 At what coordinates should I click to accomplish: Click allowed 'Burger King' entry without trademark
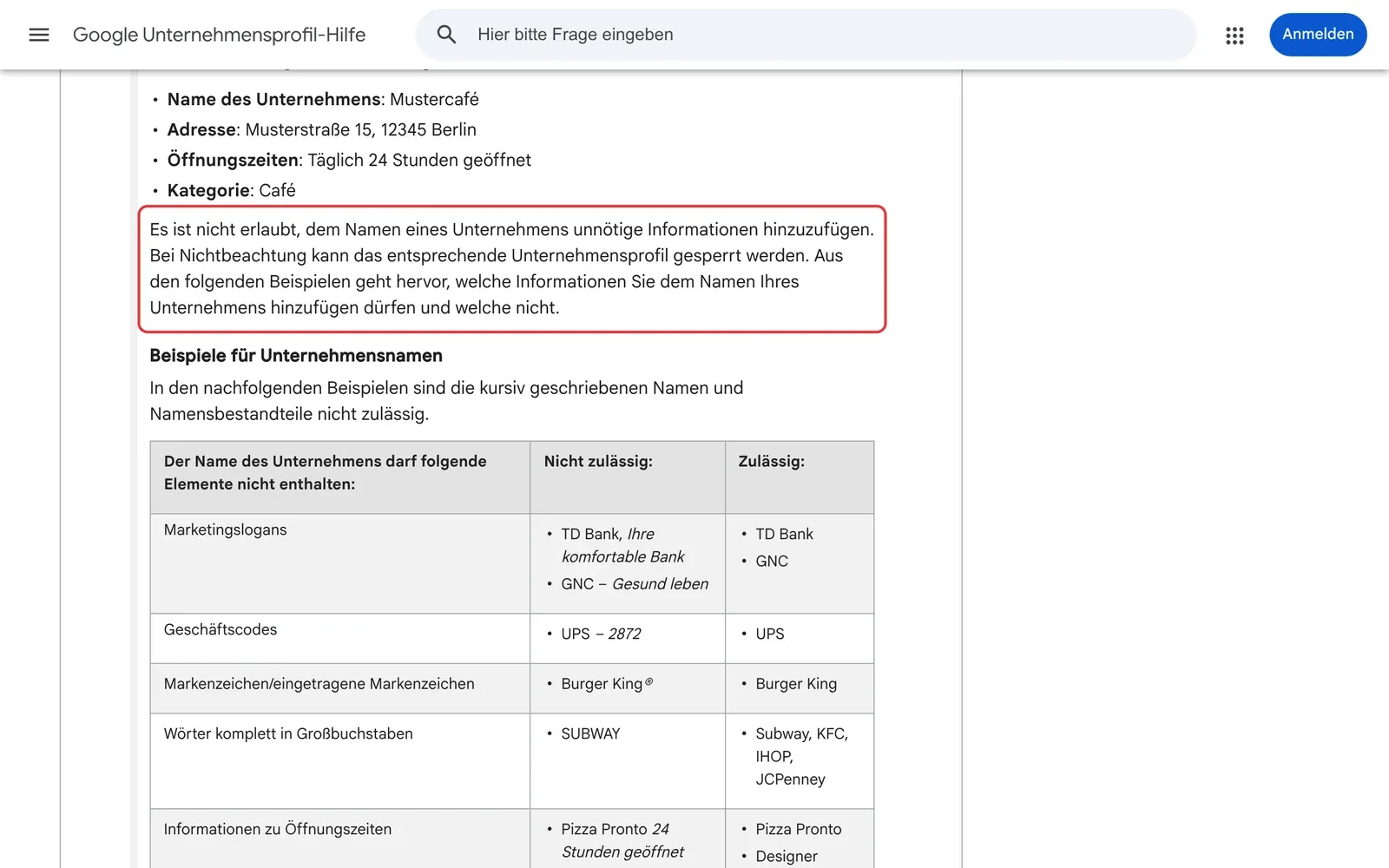[796, 684]
